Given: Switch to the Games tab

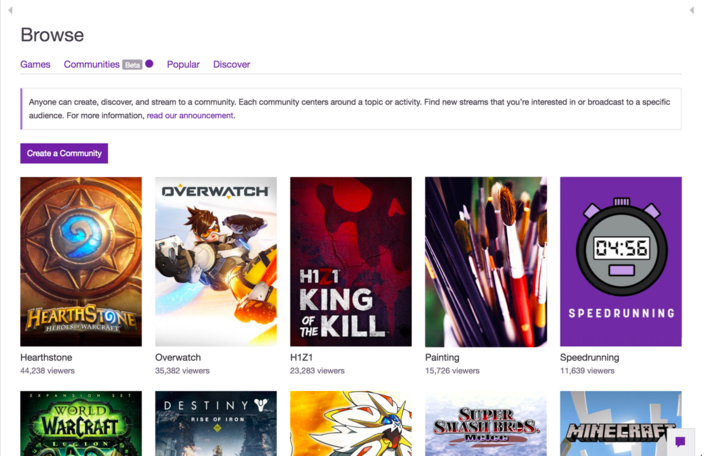Looking at the screenshot, I should pyautogui.click(x=35, y=64).
